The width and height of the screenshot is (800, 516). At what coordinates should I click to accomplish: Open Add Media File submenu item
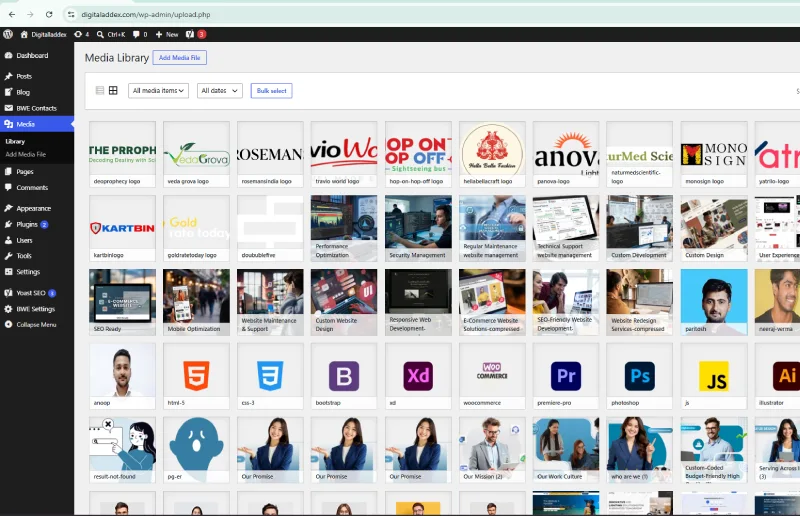click(x=26, y=154)
